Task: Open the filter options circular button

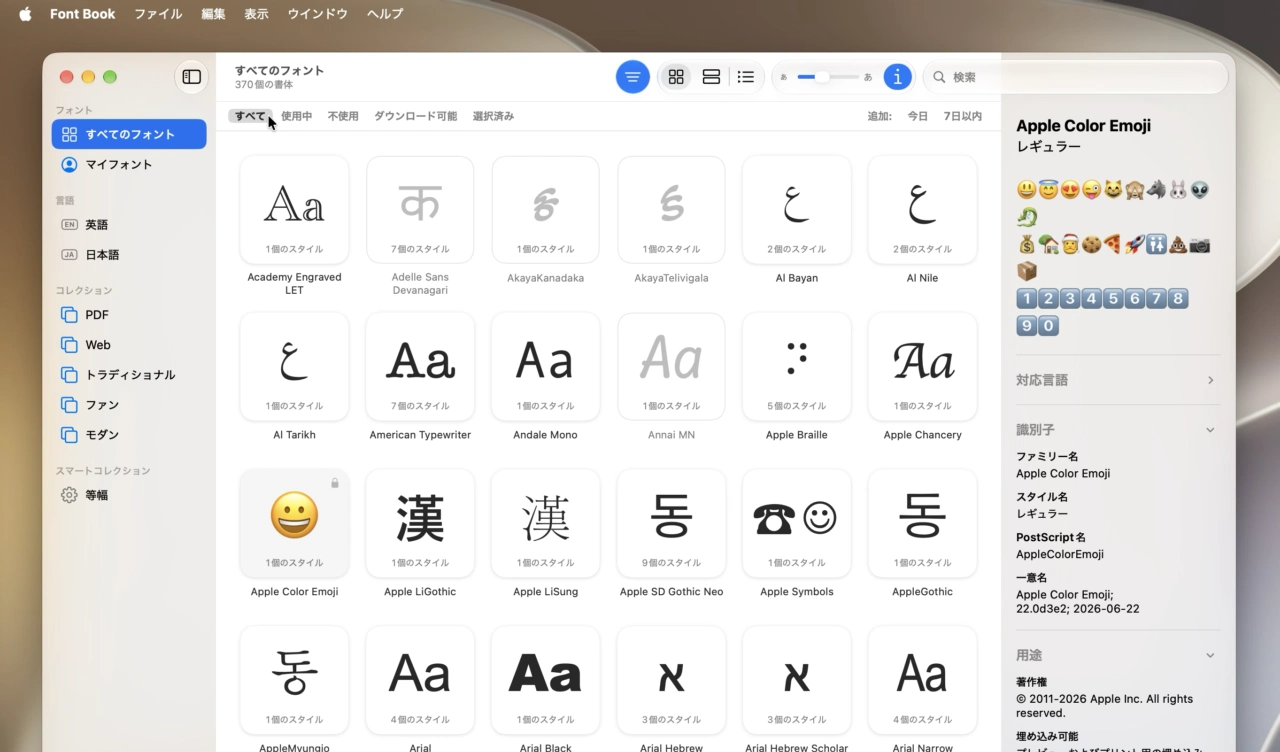Action: coord(632,77)
